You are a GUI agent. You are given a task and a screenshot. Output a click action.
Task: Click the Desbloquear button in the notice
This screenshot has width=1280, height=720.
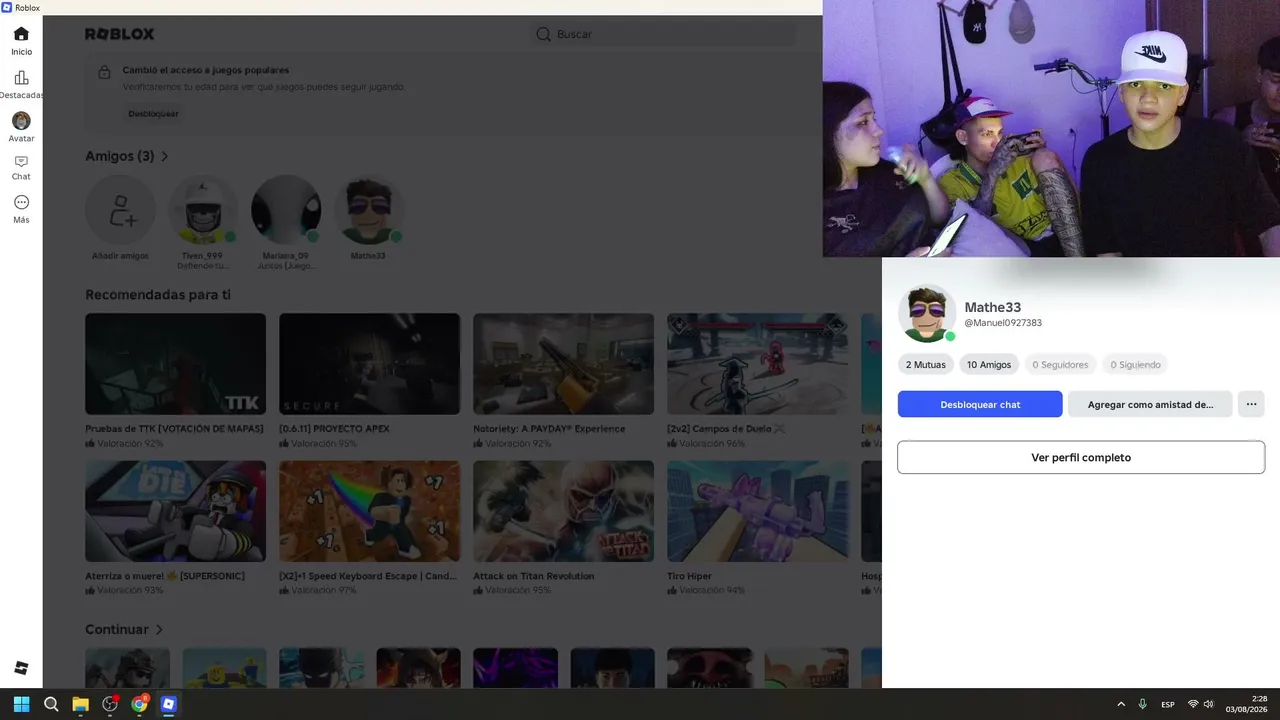153,114
